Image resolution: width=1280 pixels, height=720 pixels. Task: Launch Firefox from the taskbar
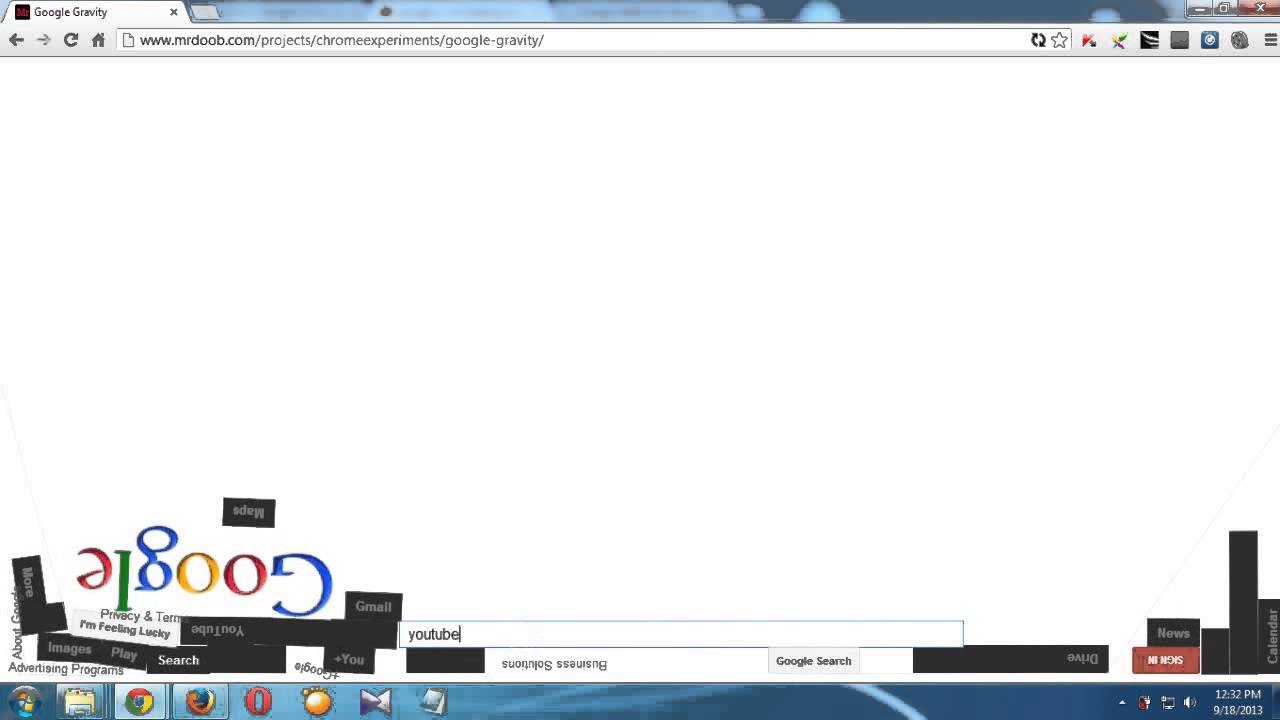pos(199,702)
